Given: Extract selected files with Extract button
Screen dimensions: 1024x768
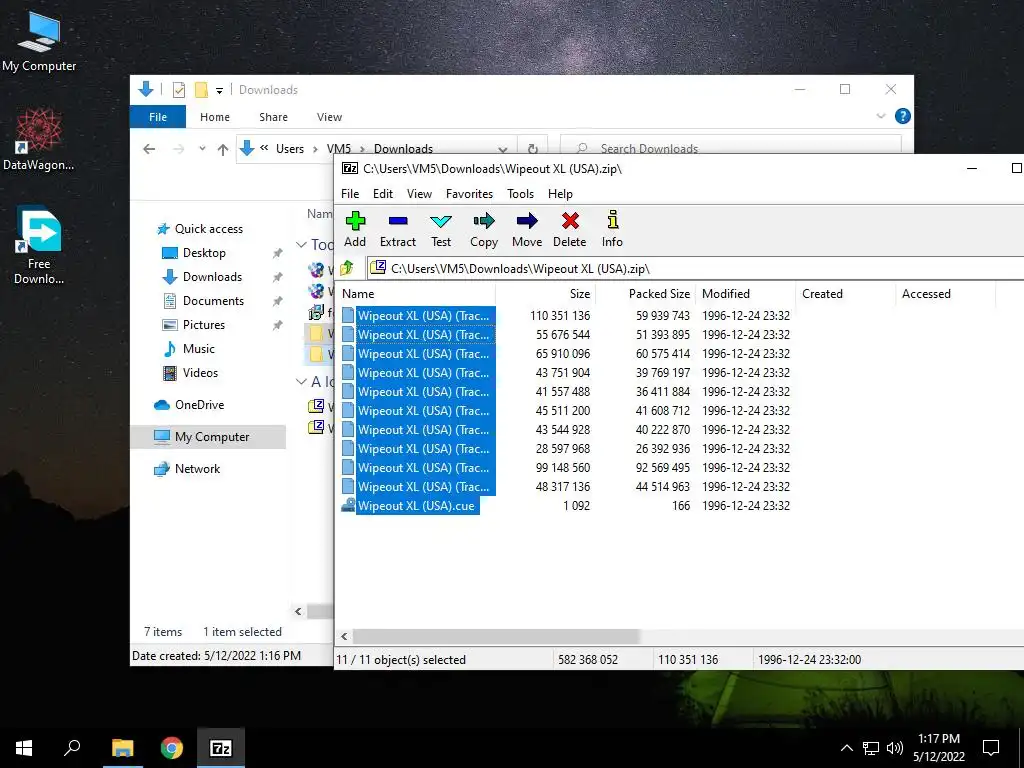Looking at the screenshot, I should [x=398, y=229].
